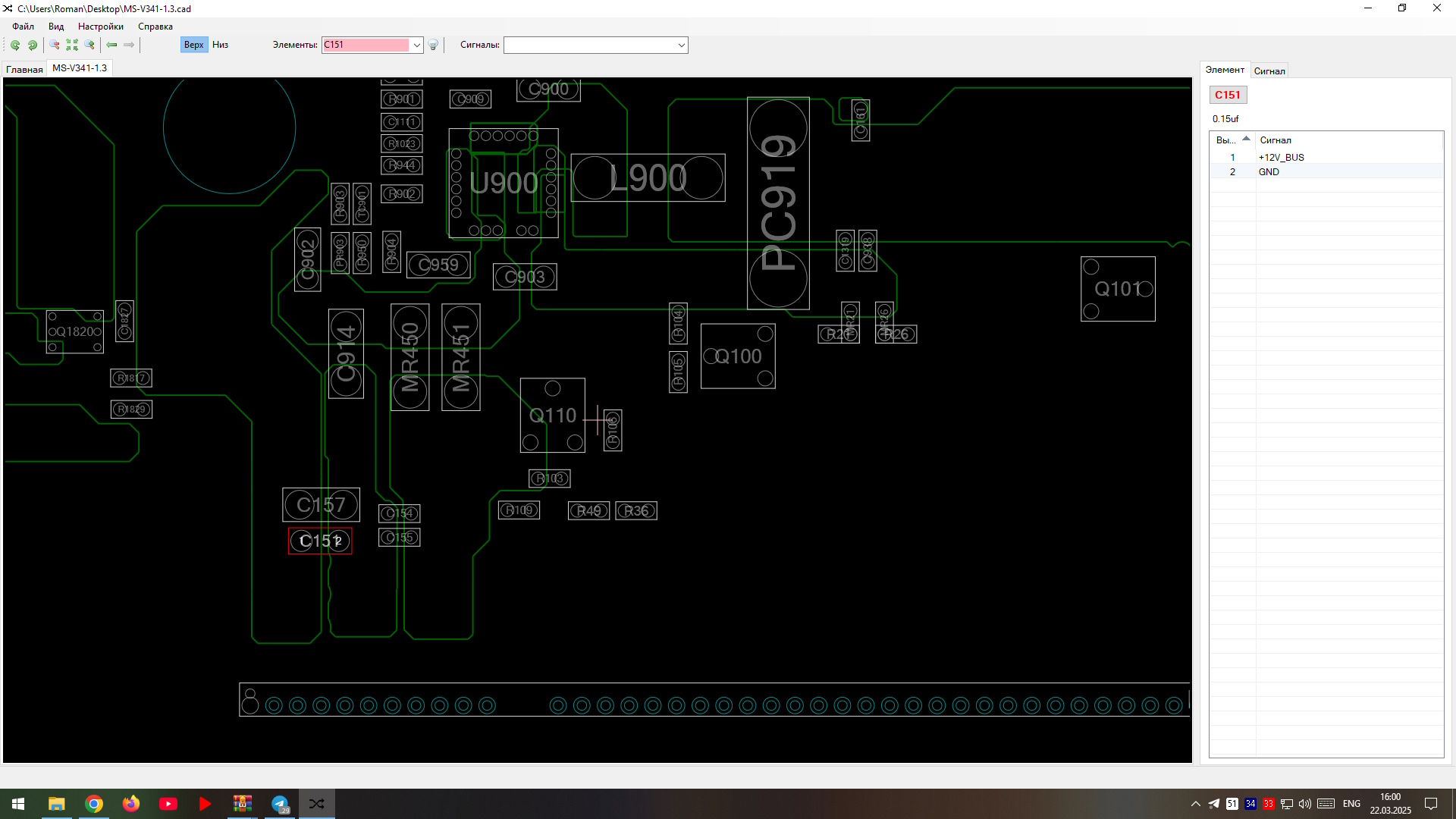Screen dimensions: 1456x819
Task: Select the +12V_BUS signal row
Action: pyautogui.click(x=1281, y=158)
